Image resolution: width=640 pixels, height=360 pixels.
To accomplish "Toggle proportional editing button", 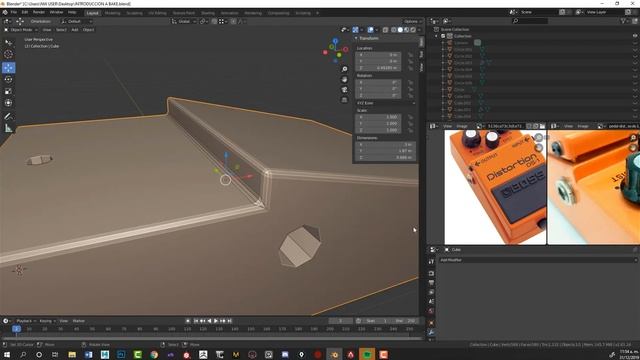I will coord(233,21).
